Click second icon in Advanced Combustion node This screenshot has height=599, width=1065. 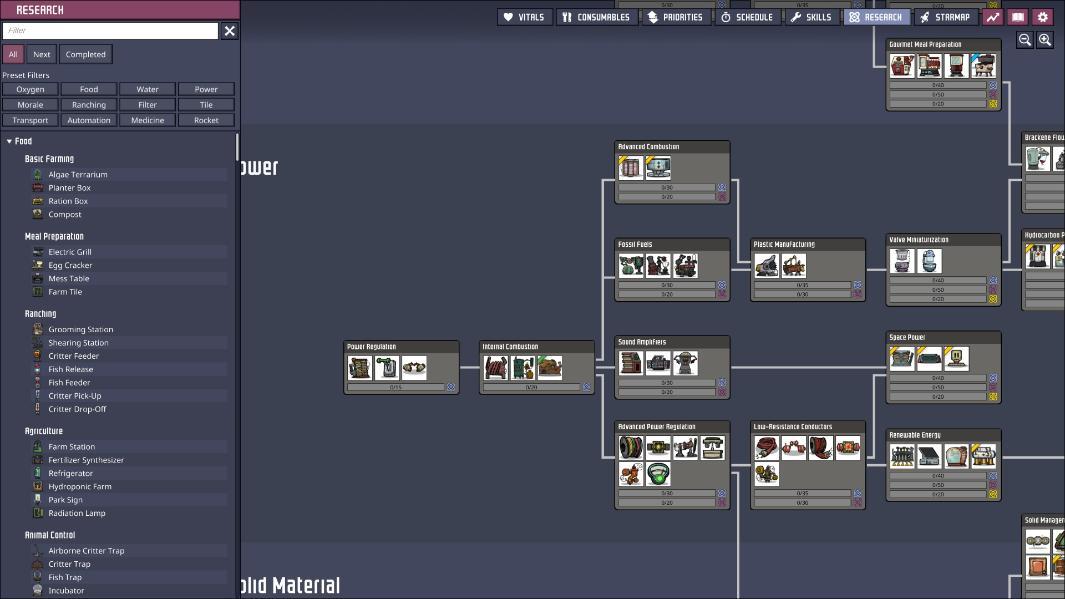(658, 168)
